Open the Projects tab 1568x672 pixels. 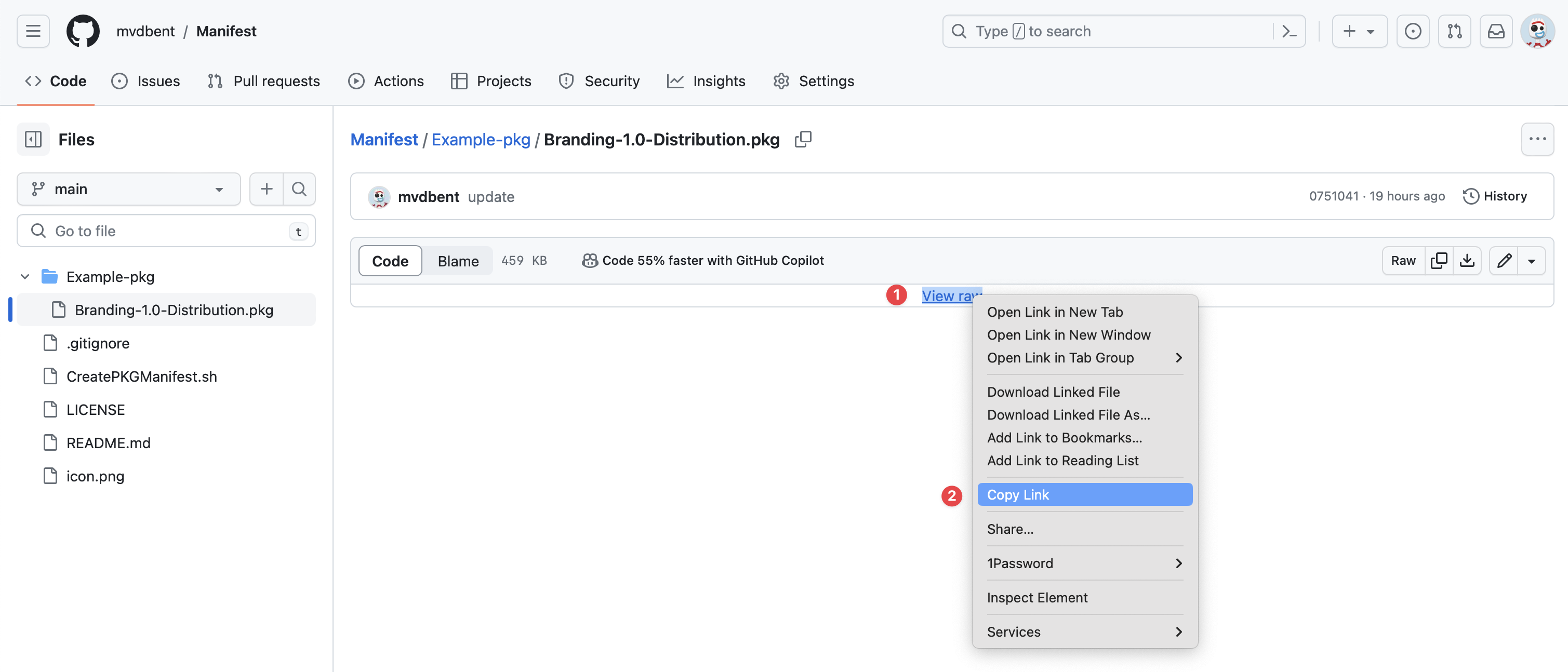tap(491, 81)
